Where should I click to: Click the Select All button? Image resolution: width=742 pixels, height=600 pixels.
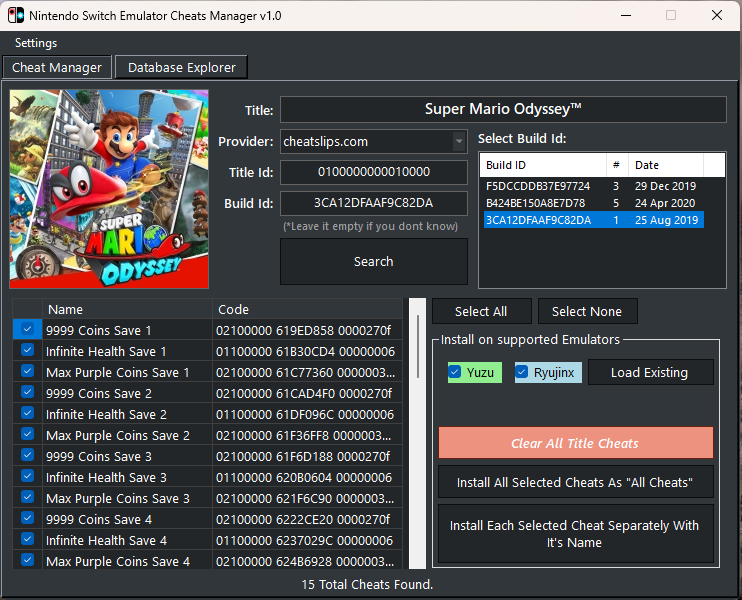coord(481,311)
